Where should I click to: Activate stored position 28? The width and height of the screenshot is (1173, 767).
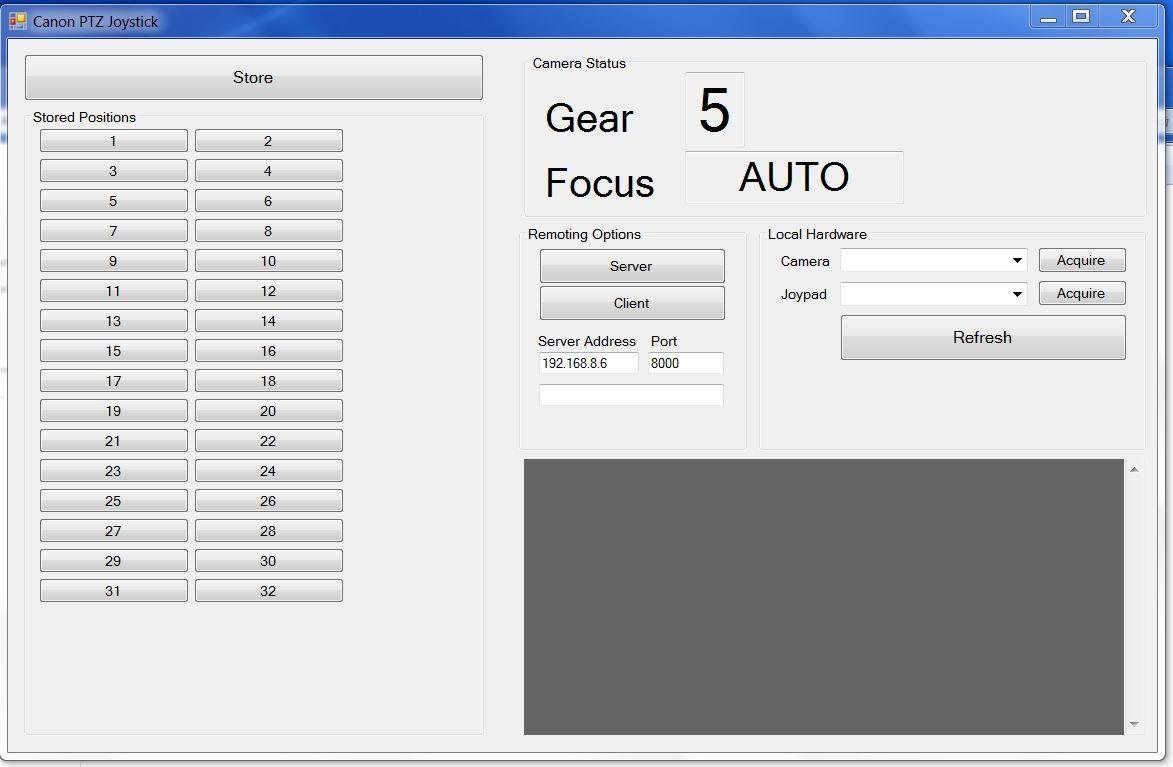click(269, 530)
